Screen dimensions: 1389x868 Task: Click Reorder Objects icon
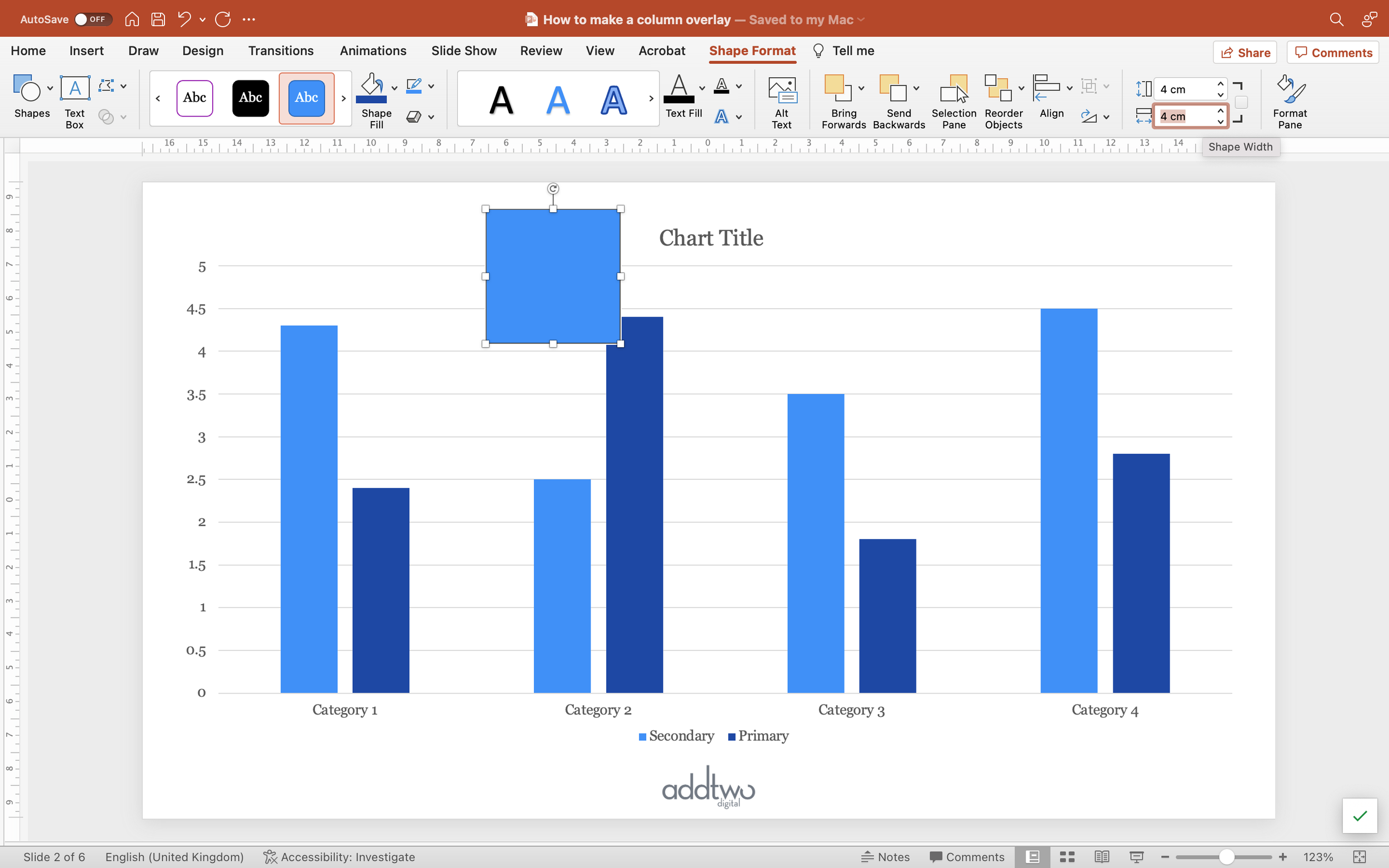point(998,89)
